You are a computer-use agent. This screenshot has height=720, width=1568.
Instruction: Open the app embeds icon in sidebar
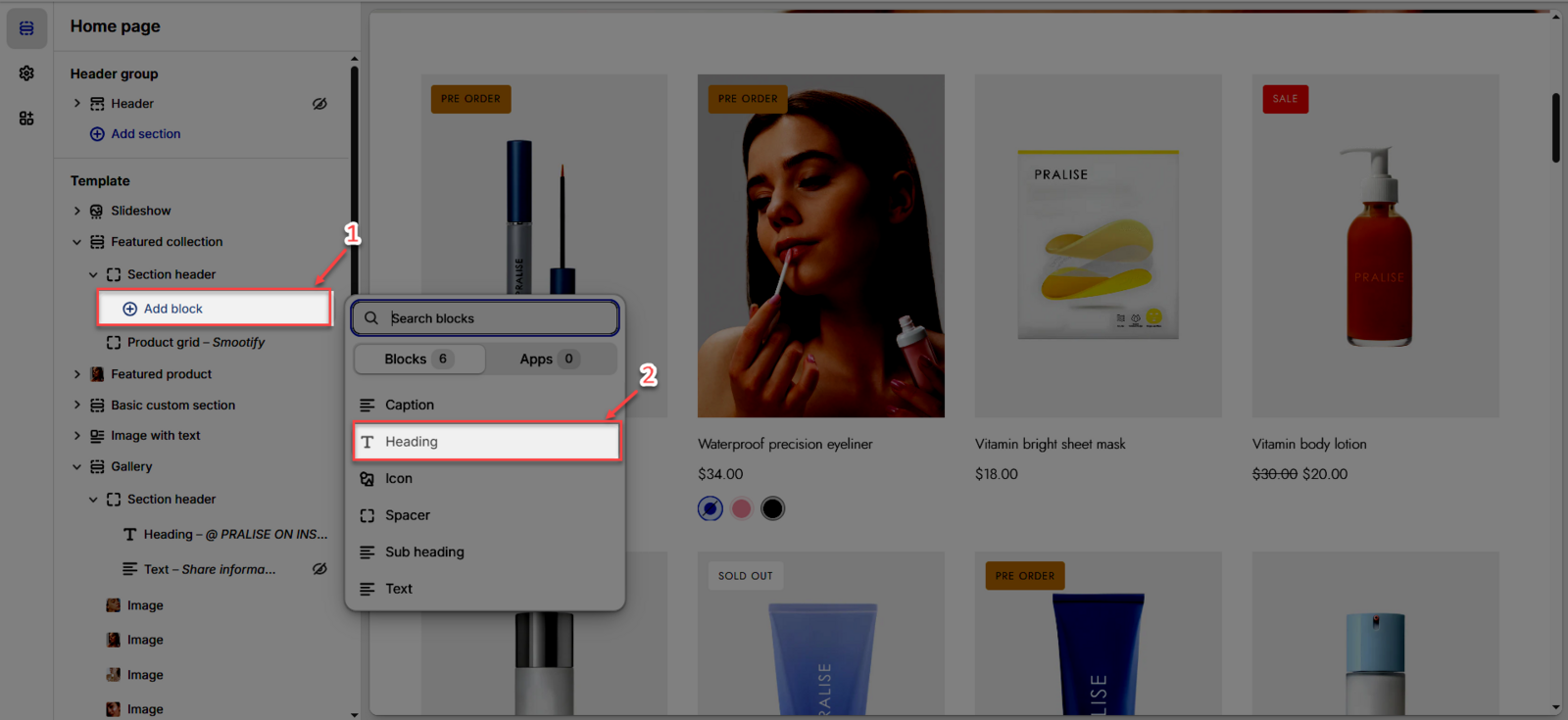point(26,119)
